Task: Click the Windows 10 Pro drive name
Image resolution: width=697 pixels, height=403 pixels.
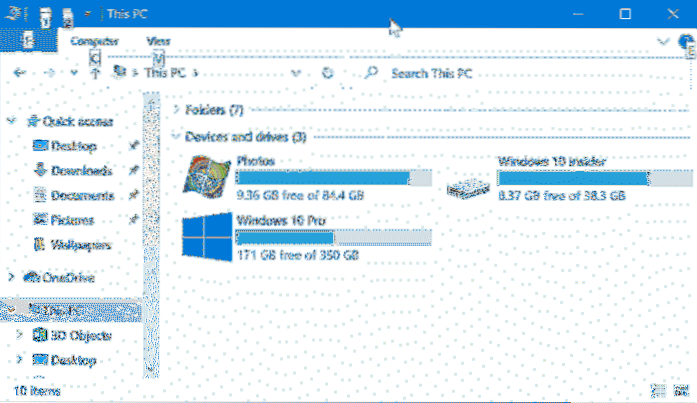Action: click(x=281, y=220)
